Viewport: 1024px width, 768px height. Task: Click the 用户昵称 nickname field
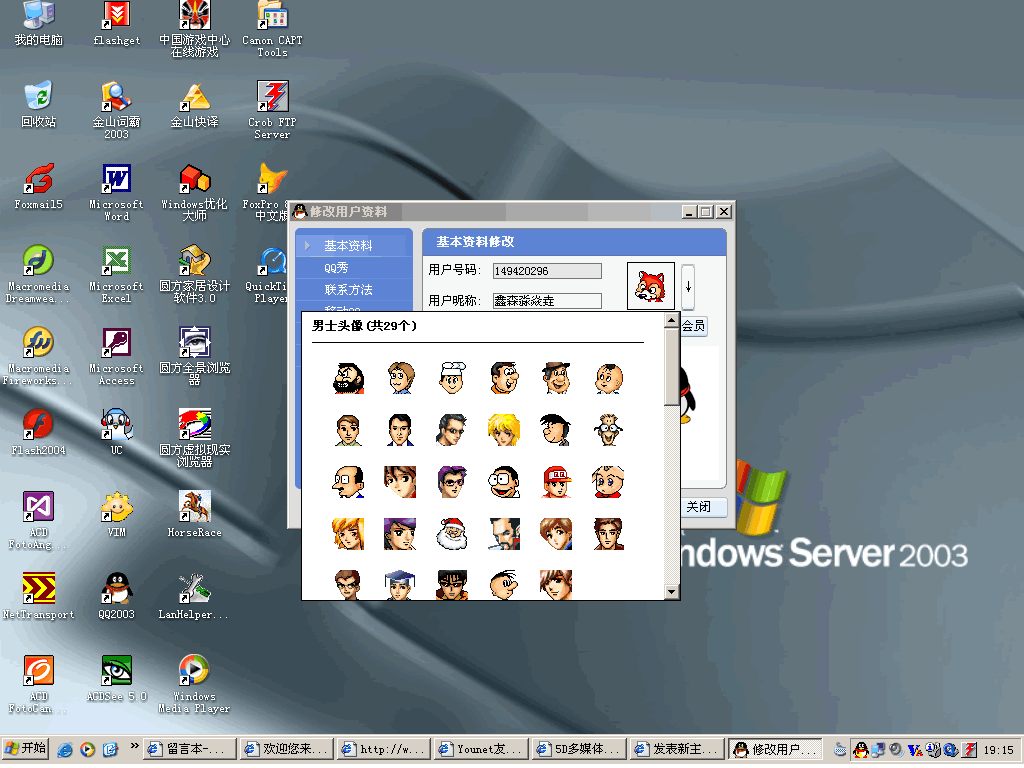[x=546, y=300]
